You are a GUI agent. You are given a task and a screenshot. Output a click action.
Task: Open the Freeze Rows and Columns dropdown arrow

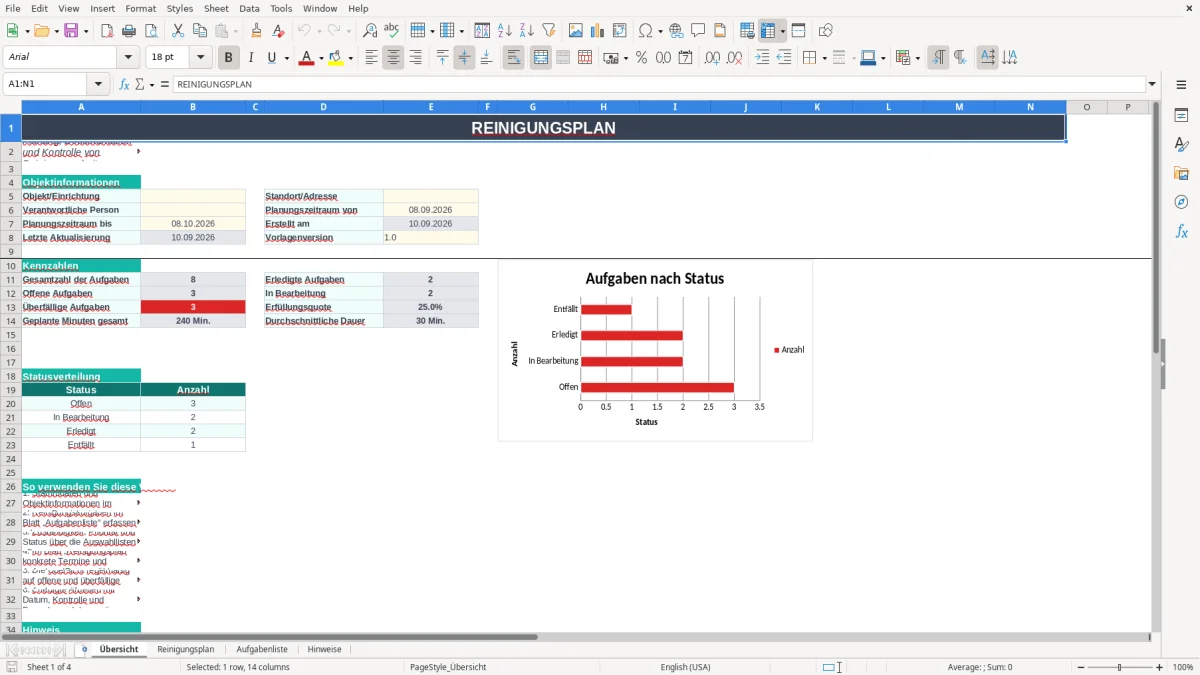783,31
